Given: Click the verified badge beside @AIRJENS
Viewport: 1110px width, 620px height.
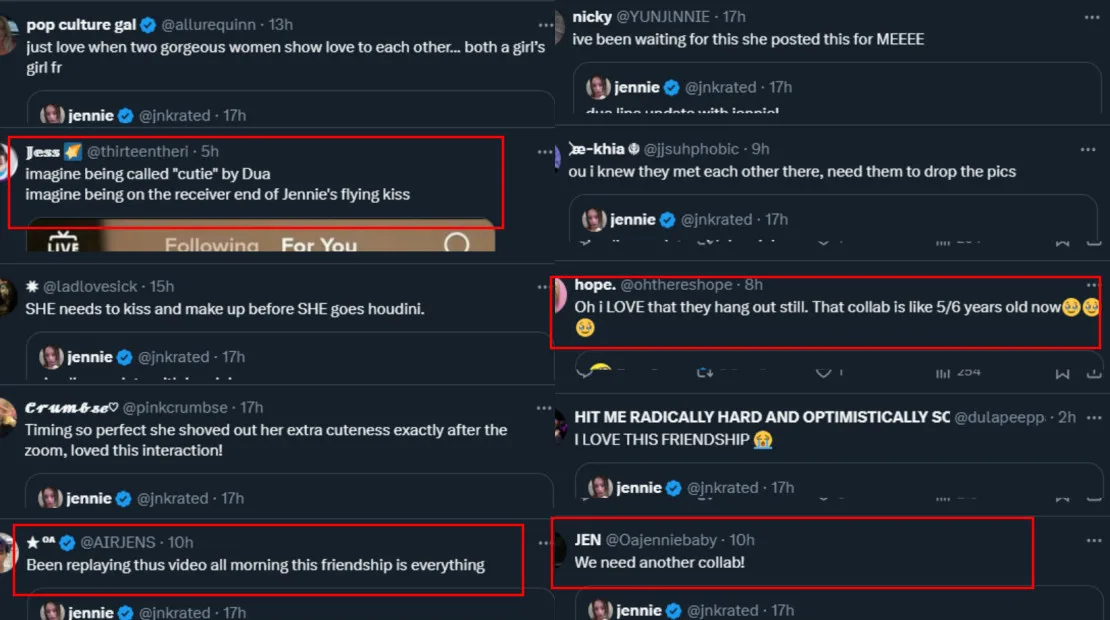Looking at the screenshot, I should point(67,543).
